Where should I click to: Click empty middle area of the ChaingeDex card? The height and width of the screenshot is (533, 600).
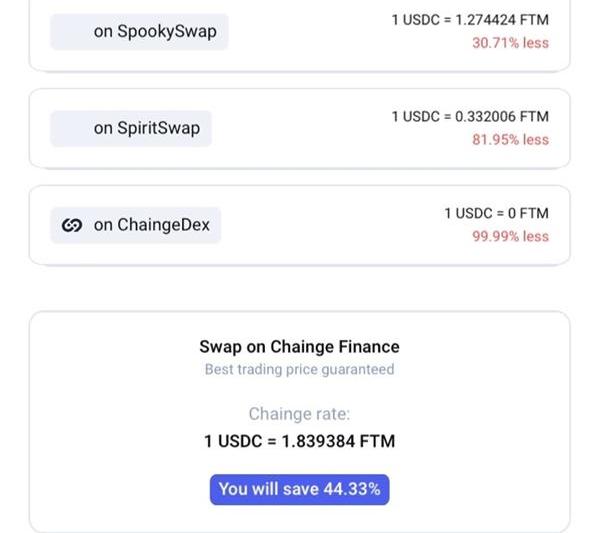[320, 225]
